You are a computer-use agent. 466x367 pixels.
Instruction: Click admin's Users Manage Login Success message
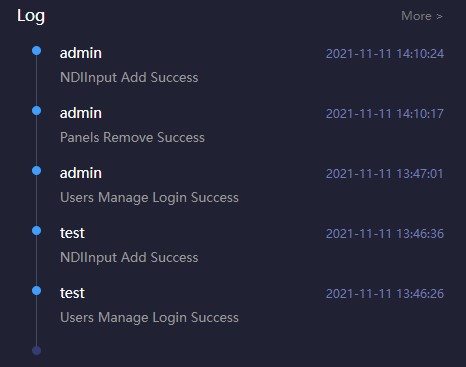pos(149,198)
